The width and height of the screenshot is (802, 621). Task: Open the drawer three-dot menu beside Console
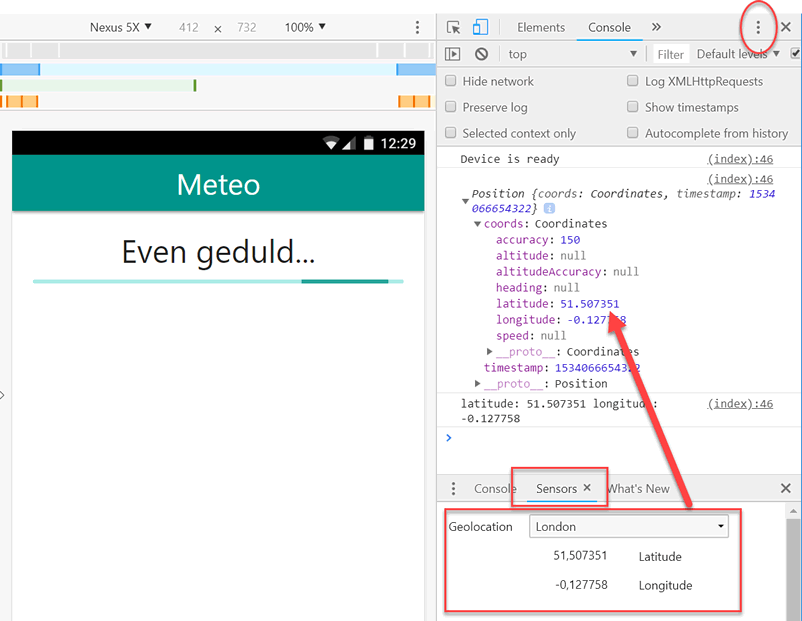coord(453,488)
